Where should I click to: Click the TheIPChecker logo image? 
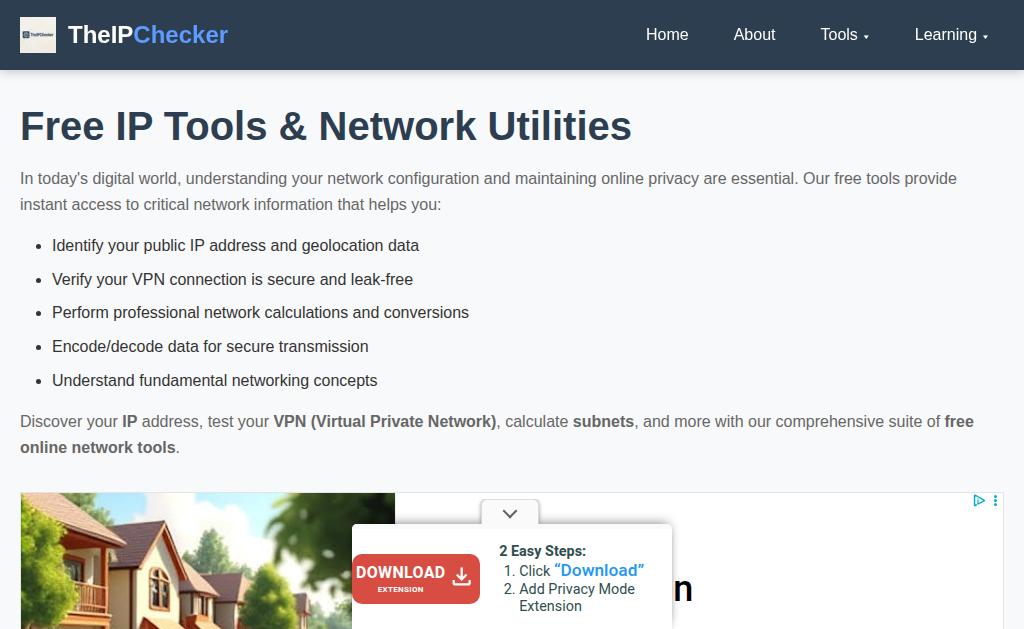click(x=38, y=35)
